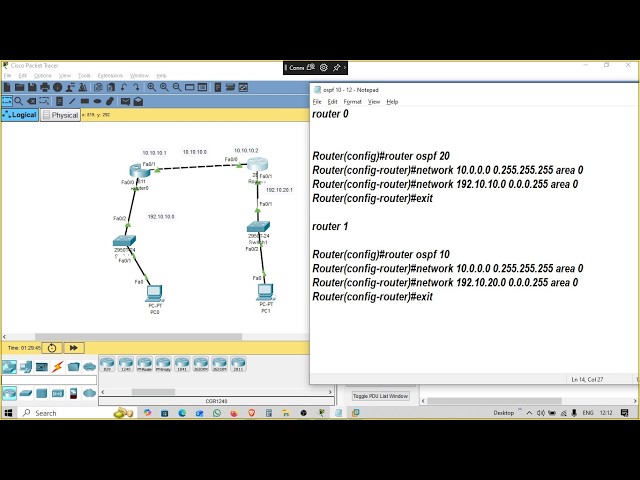This screenshot has width=640, height=480.
Task: Select the Connections lightning bolt category
Action: [x=57, y=367]
